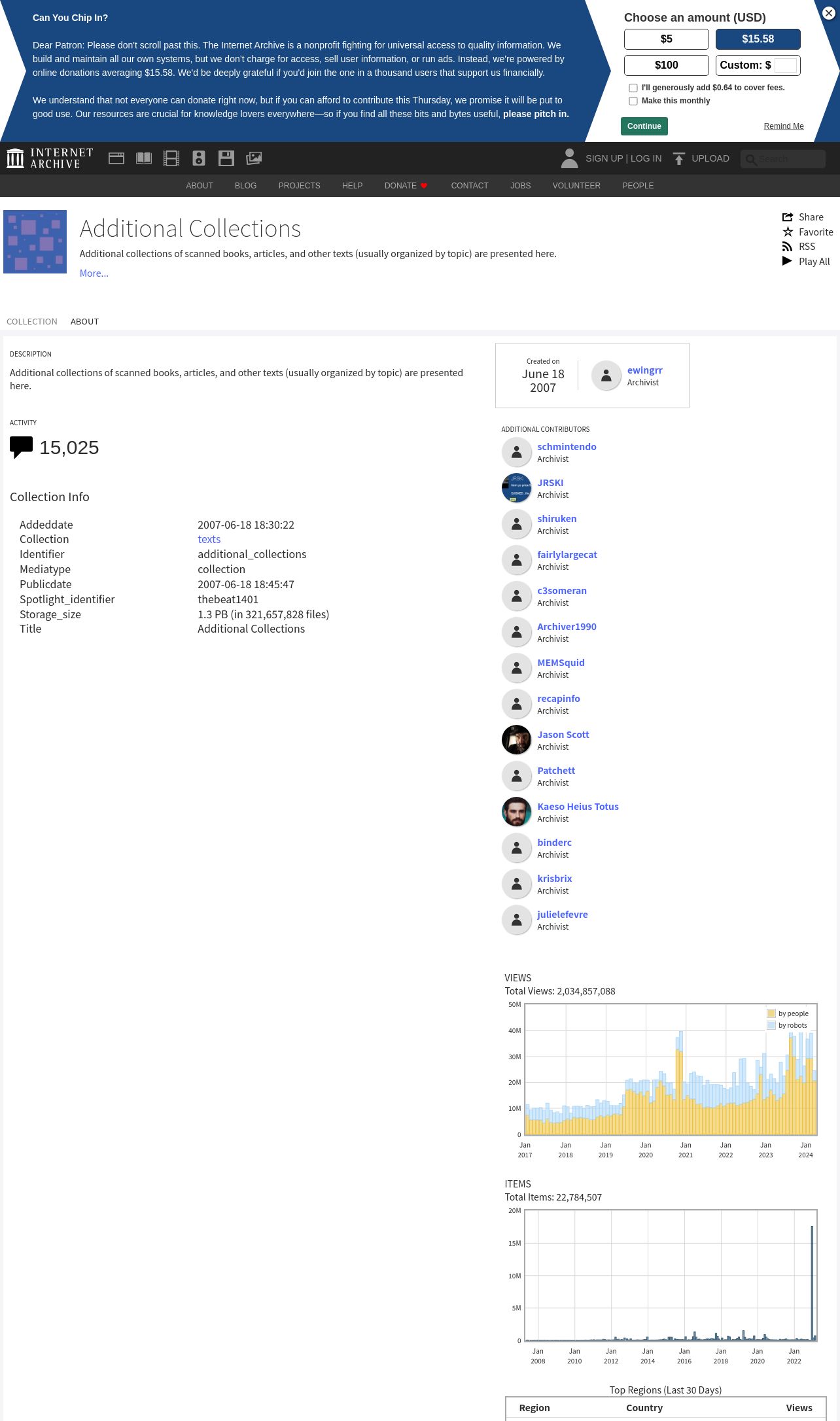
Task: Switch to the Collection tab
Action: click(32, 321)
